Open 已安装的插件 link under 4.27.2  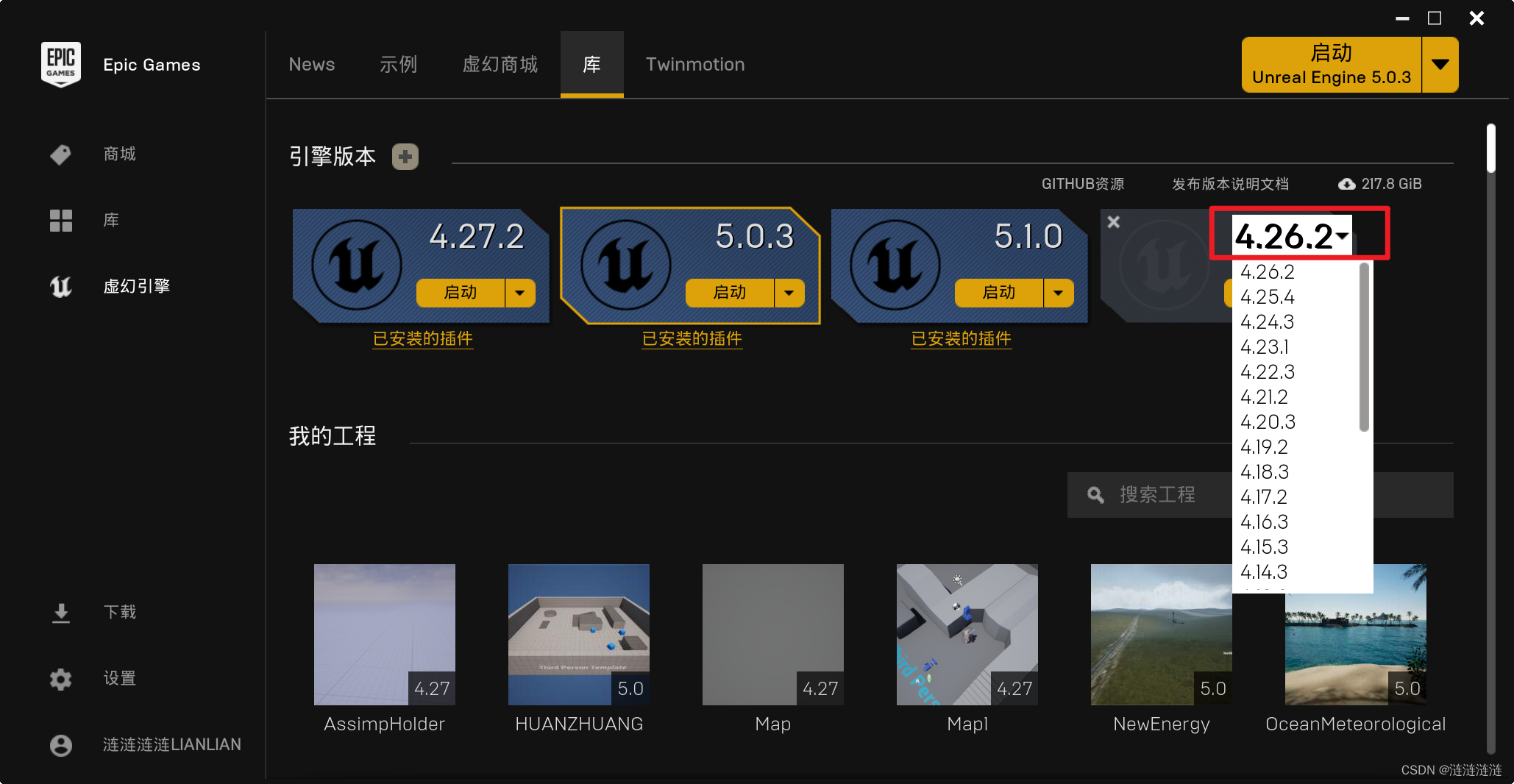click(x=423, y=339)
